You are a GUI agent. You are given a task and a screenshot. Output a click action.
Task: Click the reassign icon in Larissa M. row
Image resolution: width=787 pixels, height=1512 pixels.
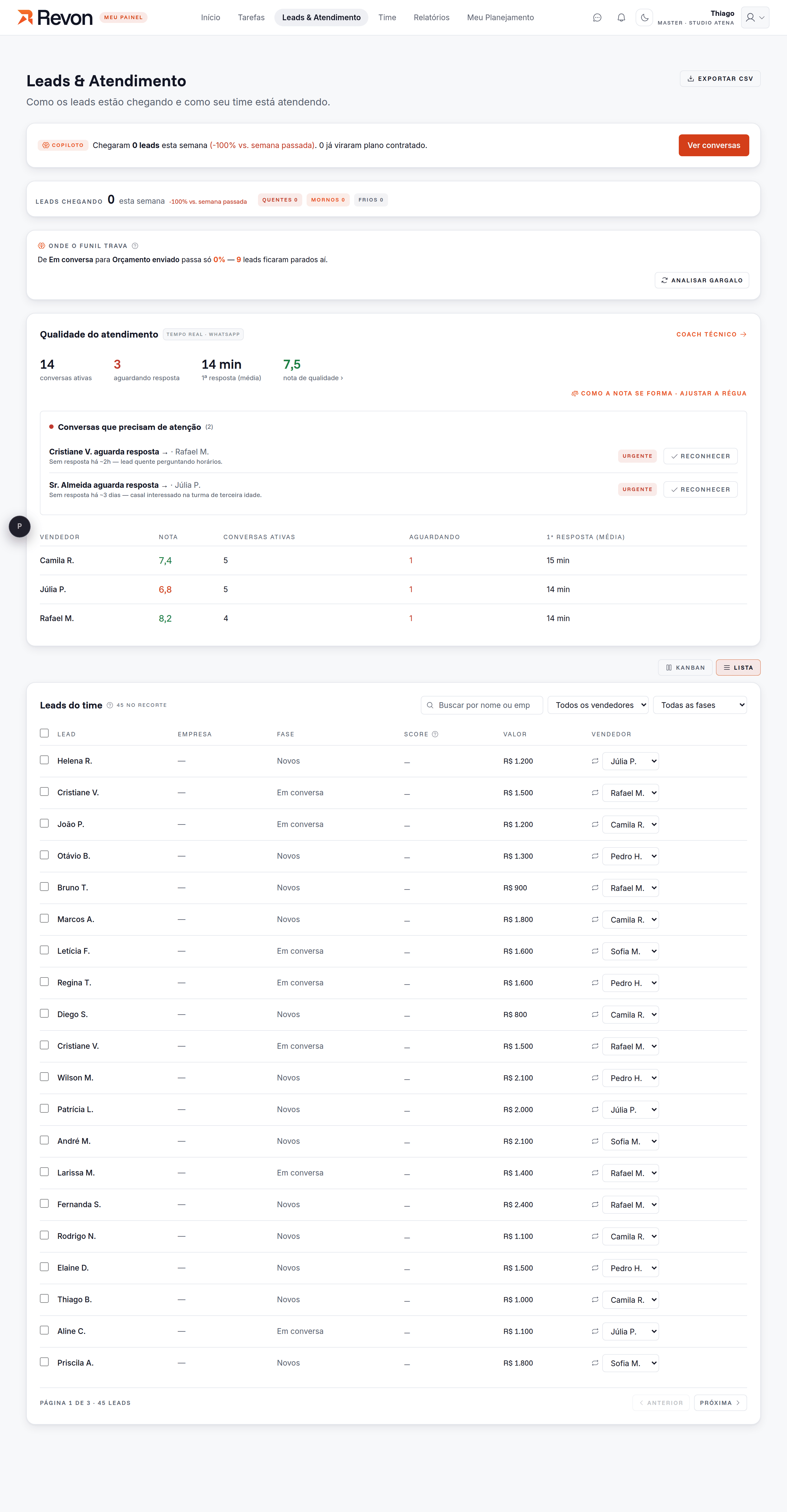pos(595,1173)
